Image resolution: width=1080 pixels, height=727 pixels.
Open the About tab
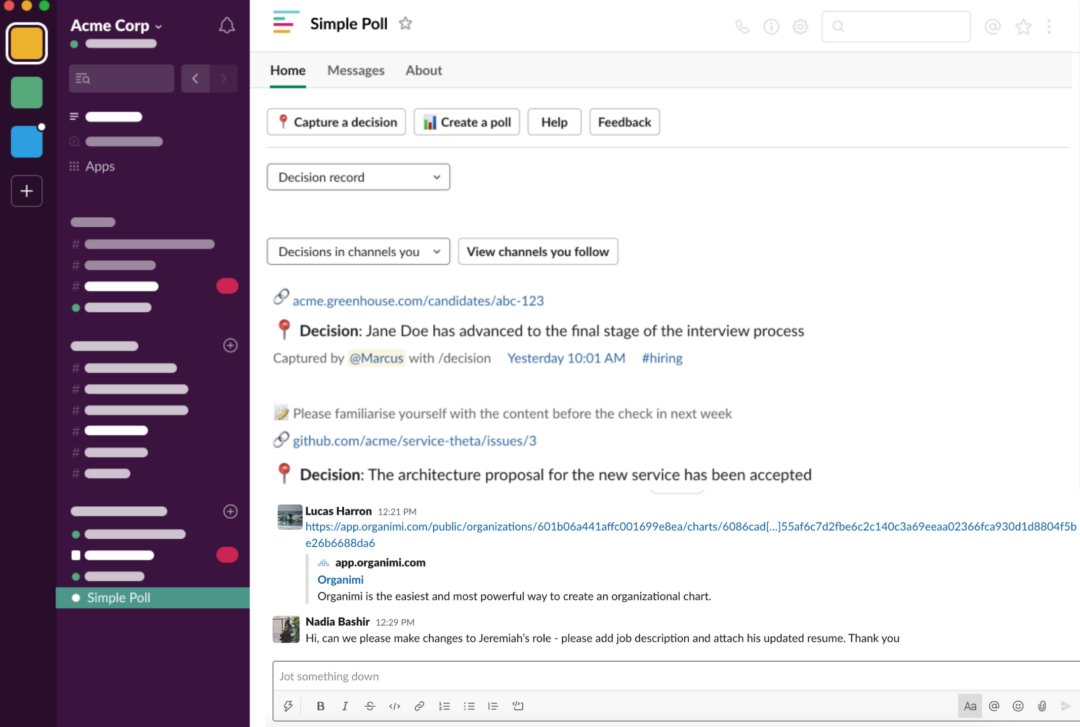pos(423,70)
